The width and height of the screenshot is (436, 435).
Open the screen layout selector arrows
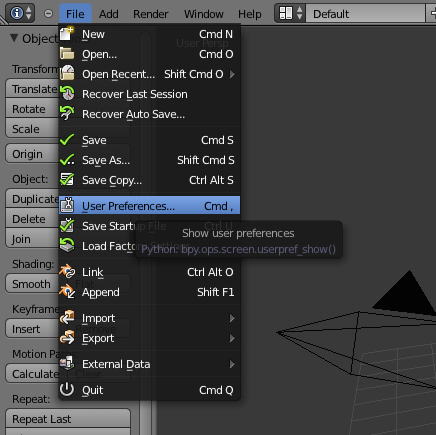pos(300,13)
